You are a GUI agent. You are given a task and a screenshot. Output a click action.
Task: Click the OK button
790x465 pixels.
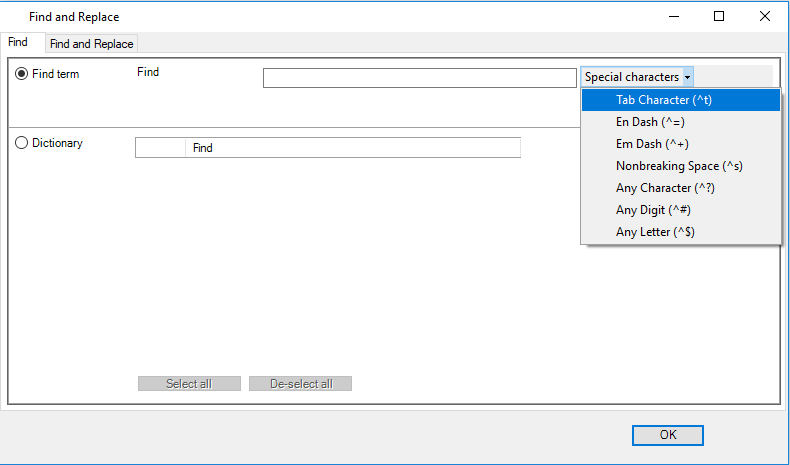(x=668, y=435)
